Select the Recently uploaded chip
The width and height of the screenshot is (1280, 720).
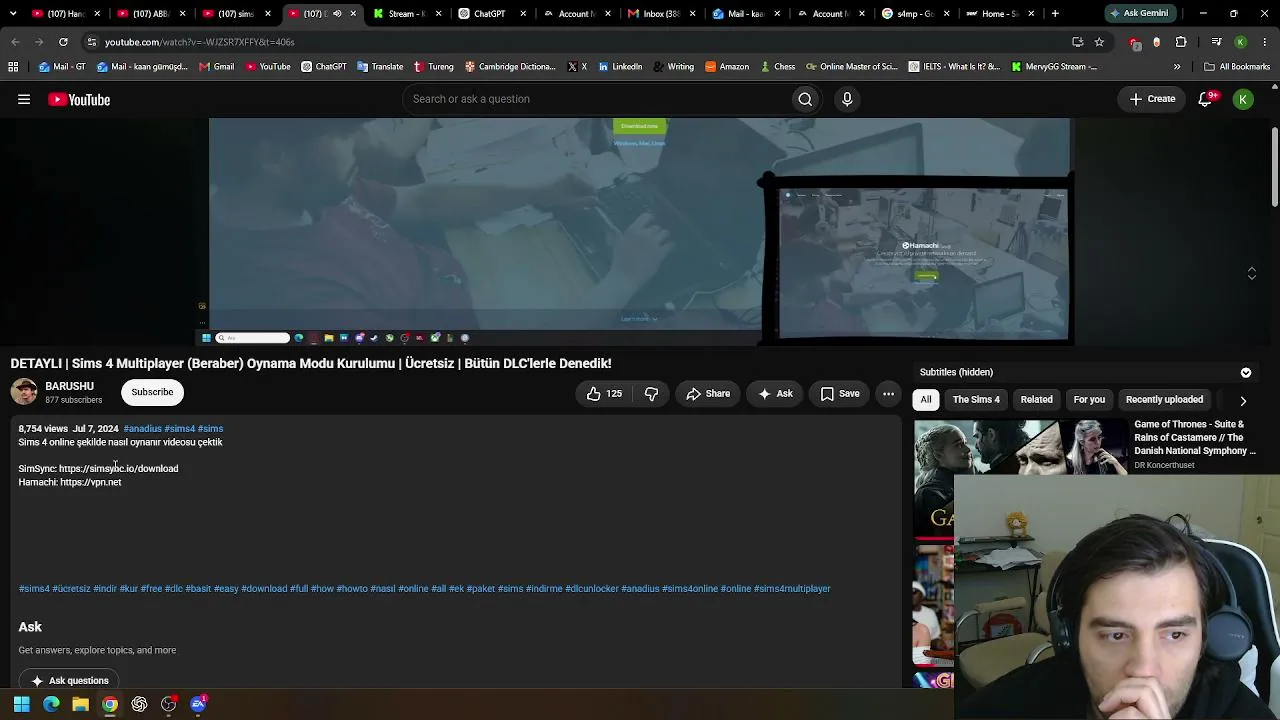[1164, 400]
